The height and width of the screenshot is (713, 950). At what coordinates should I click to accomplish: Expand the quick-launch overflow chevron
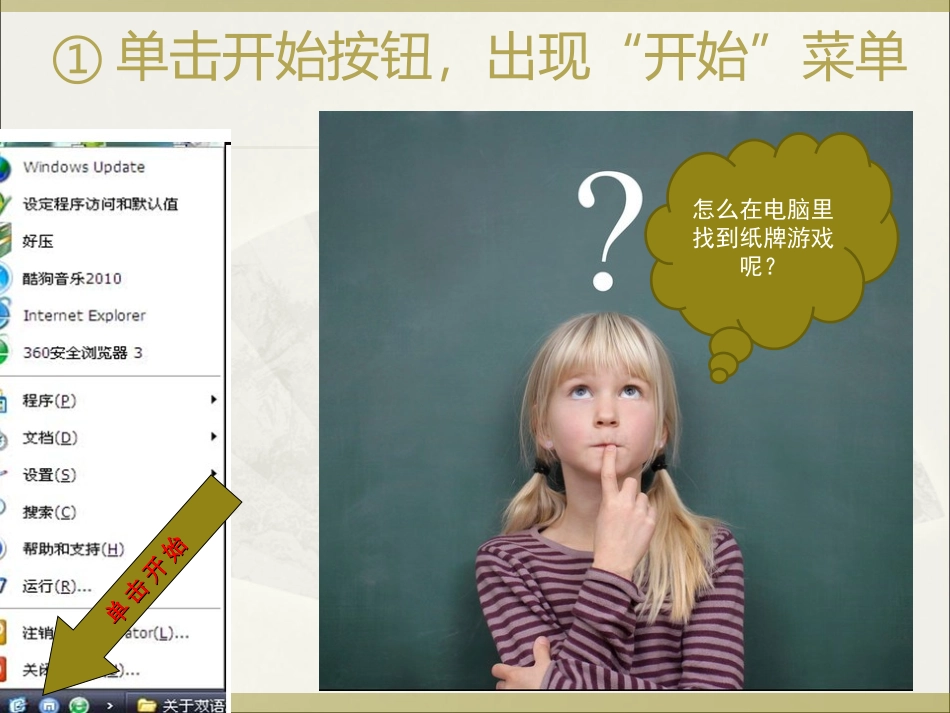[x=109, y=705]
